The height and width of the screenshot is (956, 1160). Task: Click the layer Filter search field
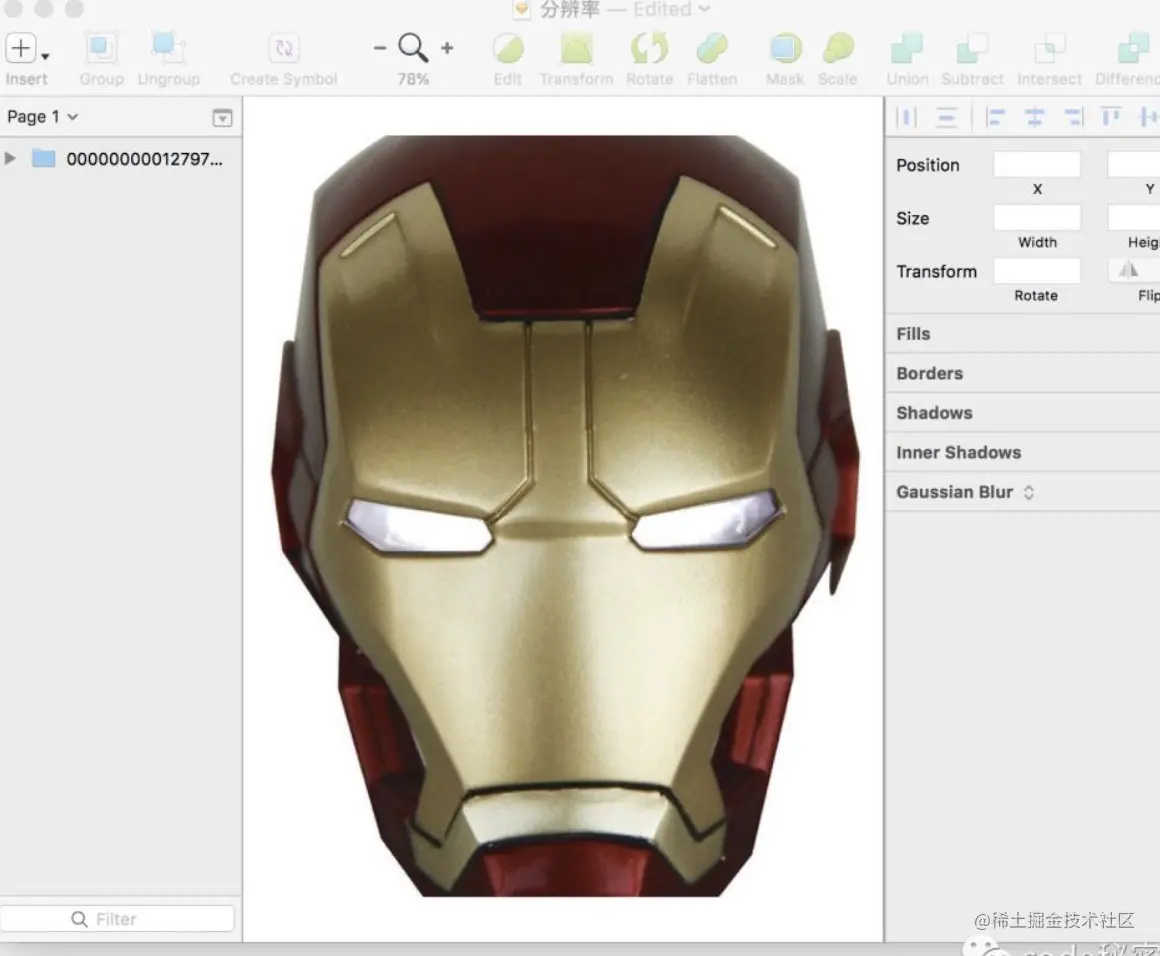[x=117, y=919]
